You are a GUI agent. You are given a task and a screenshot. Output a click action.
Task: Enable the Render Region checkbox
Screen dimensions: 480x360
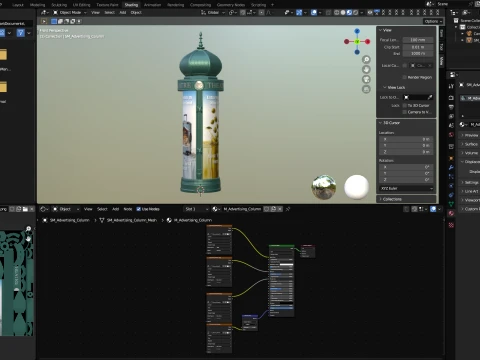(x=405, y=77)
